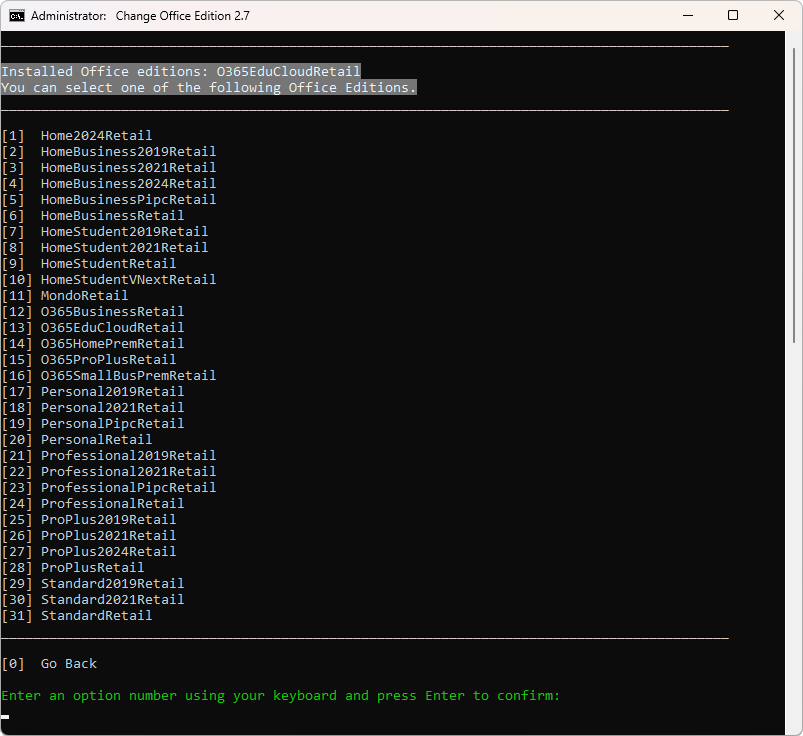This screenshot has width=803, height=736.
Task: Click the O365ProPlusRetail option text
Action: 108,360
